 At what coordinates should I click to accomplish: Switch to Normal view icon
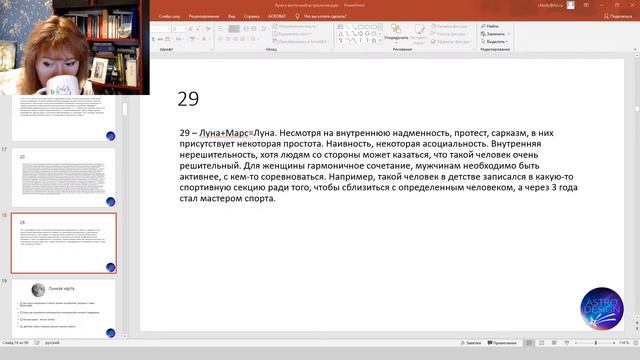[x=529, y=343]
